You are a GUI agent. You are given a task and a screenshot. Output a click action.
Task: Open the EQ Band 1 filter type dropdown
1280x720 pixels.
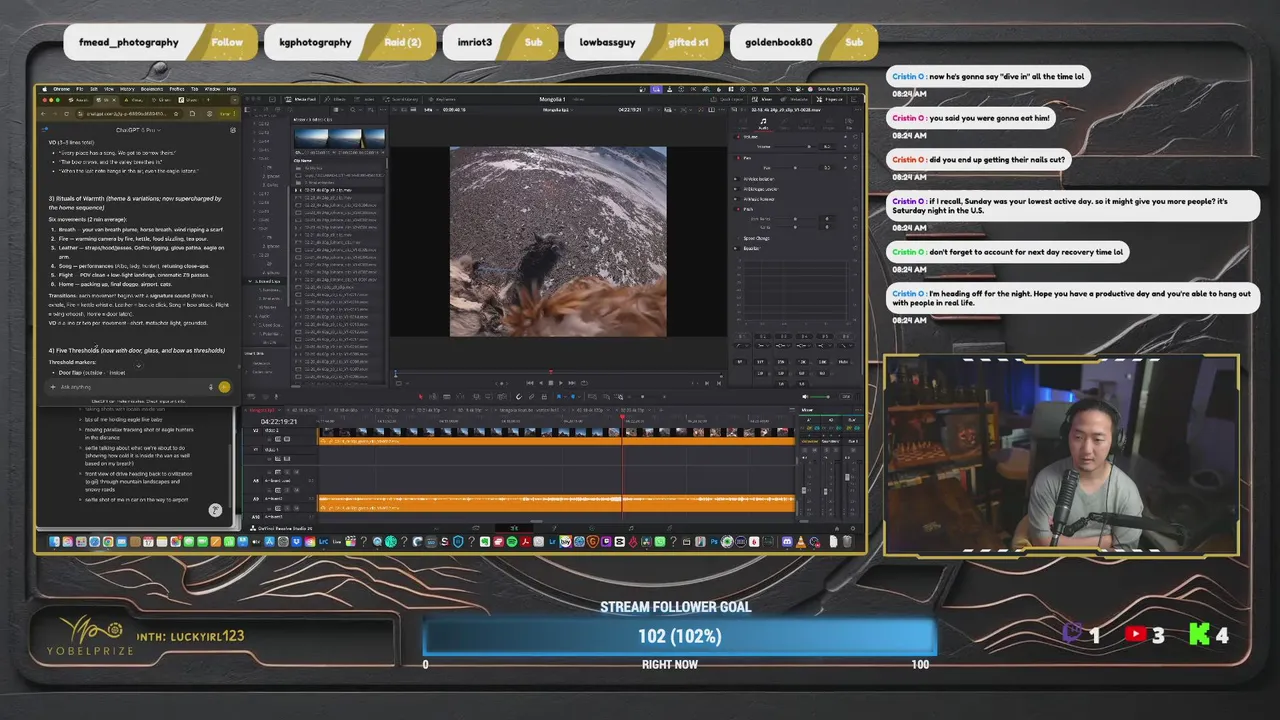(x=742, y=346)
